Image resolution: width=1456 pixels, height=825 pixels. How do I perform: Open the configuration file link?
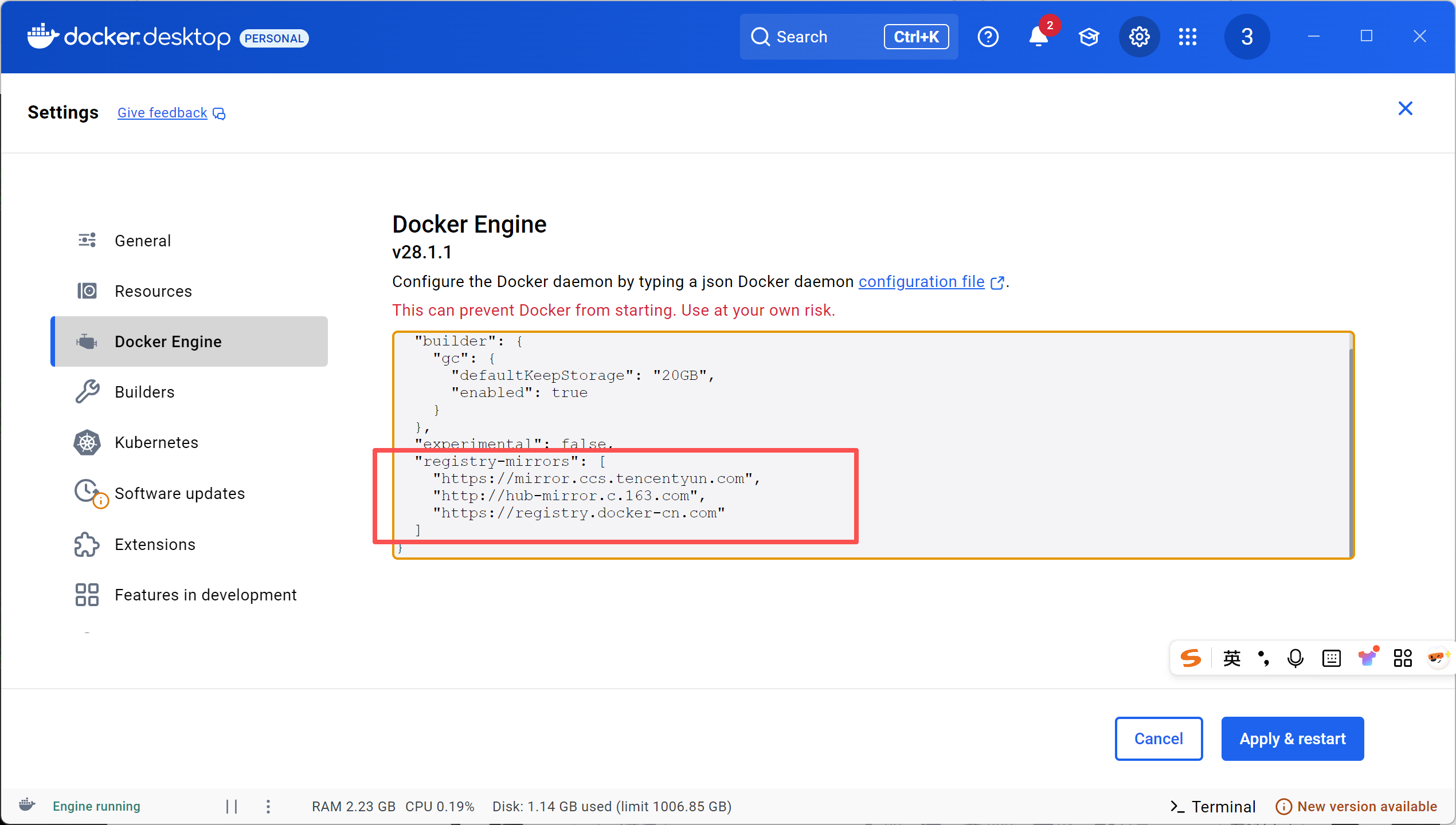point(921,282)
